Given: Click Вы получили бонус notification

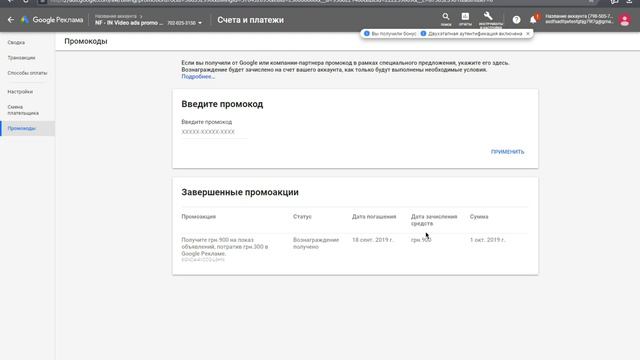Looking at the screenshot, I should click(390, 34).
